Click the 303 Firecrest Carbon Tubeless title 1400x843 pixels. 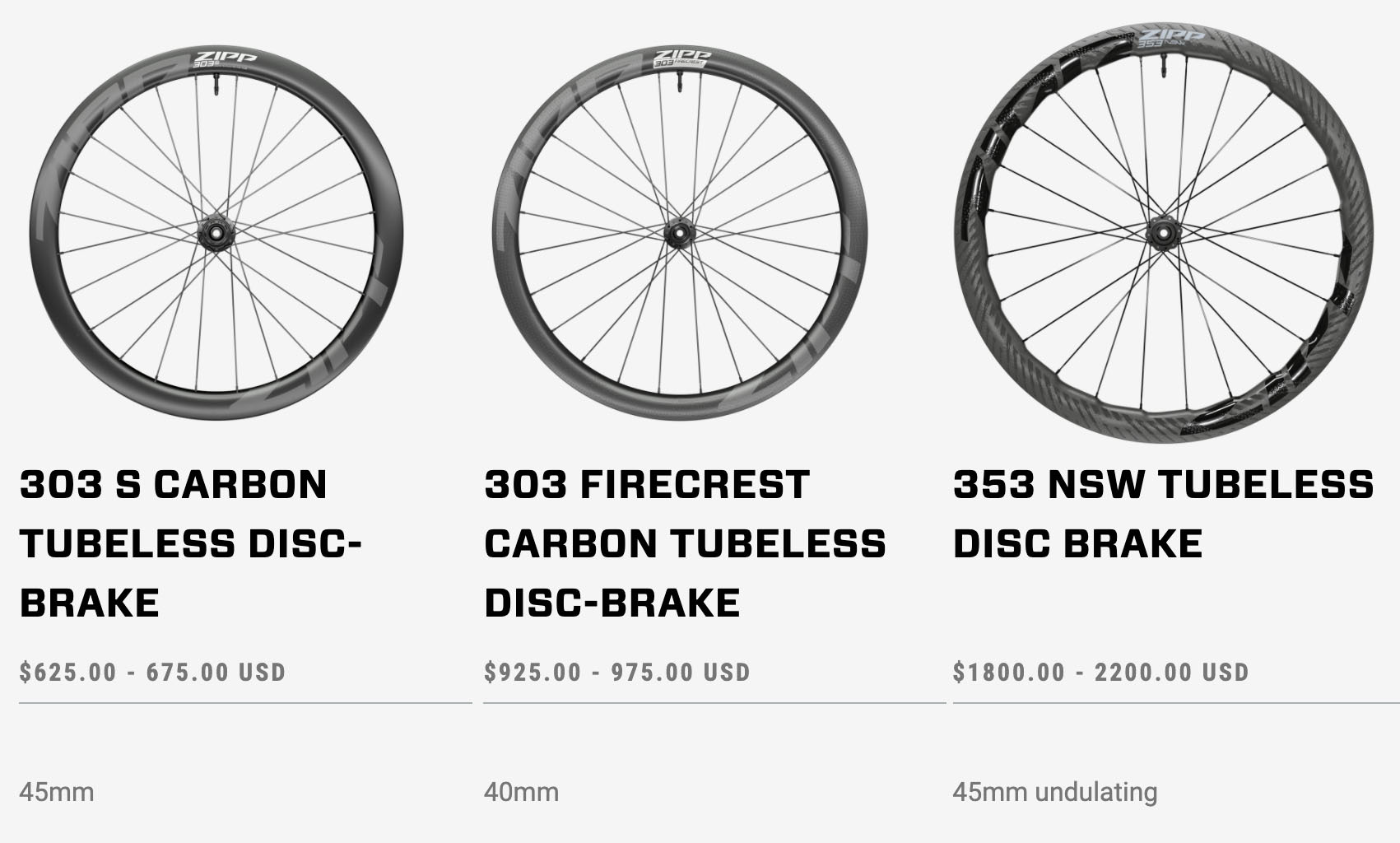685,543
